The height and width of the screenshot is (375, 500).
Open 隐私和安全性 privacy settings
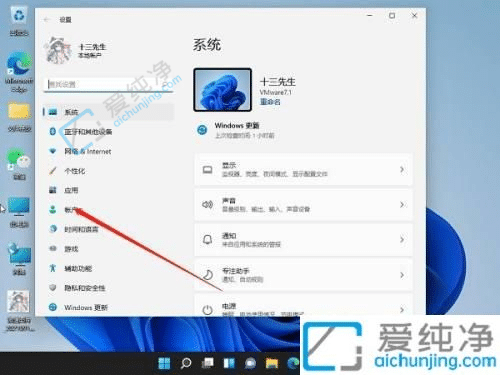pos(84,288)
